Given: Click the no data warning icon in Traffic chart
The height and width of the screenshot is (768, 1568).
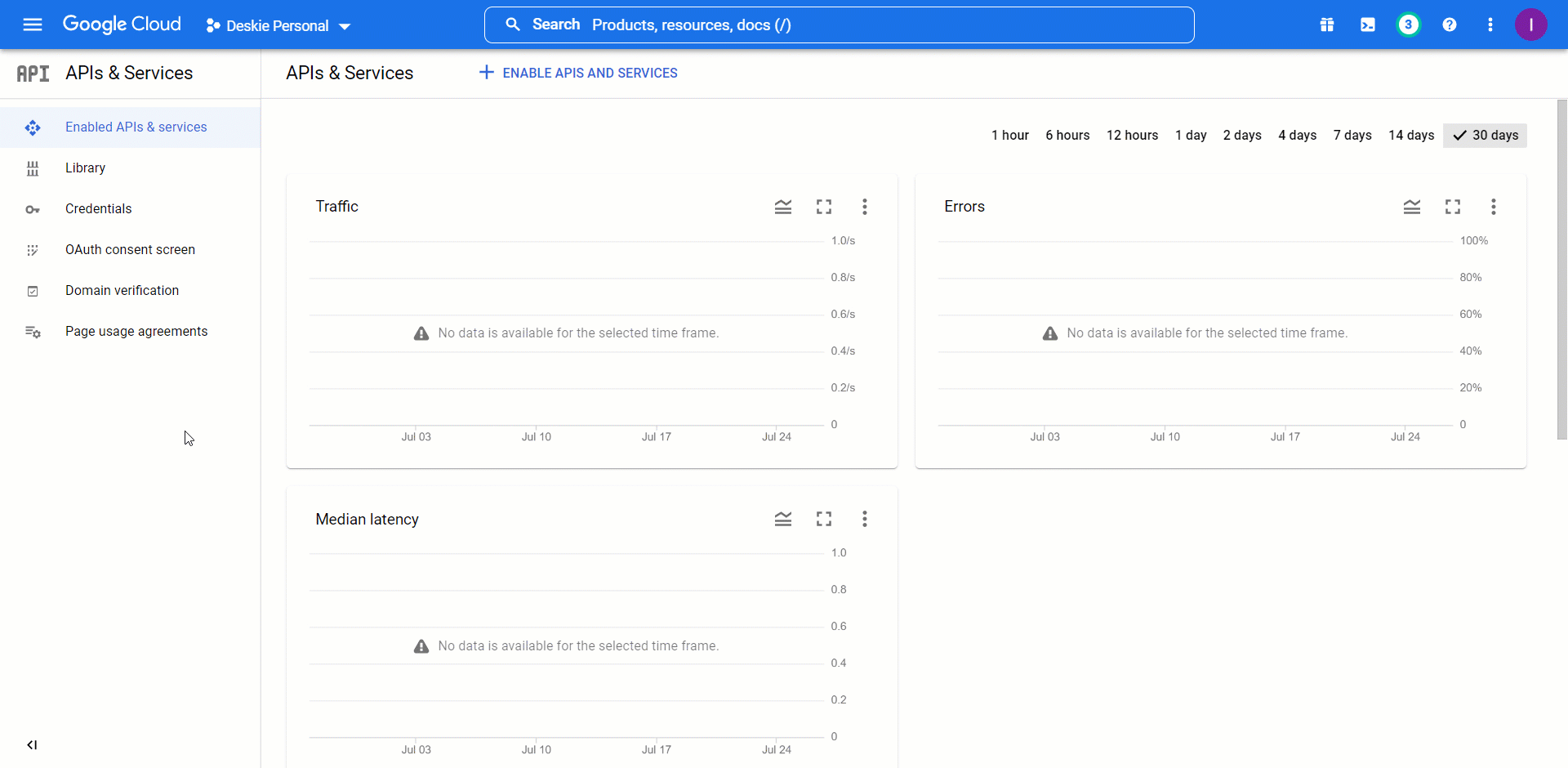Looking at the screenshot, I should click(421, 333).
